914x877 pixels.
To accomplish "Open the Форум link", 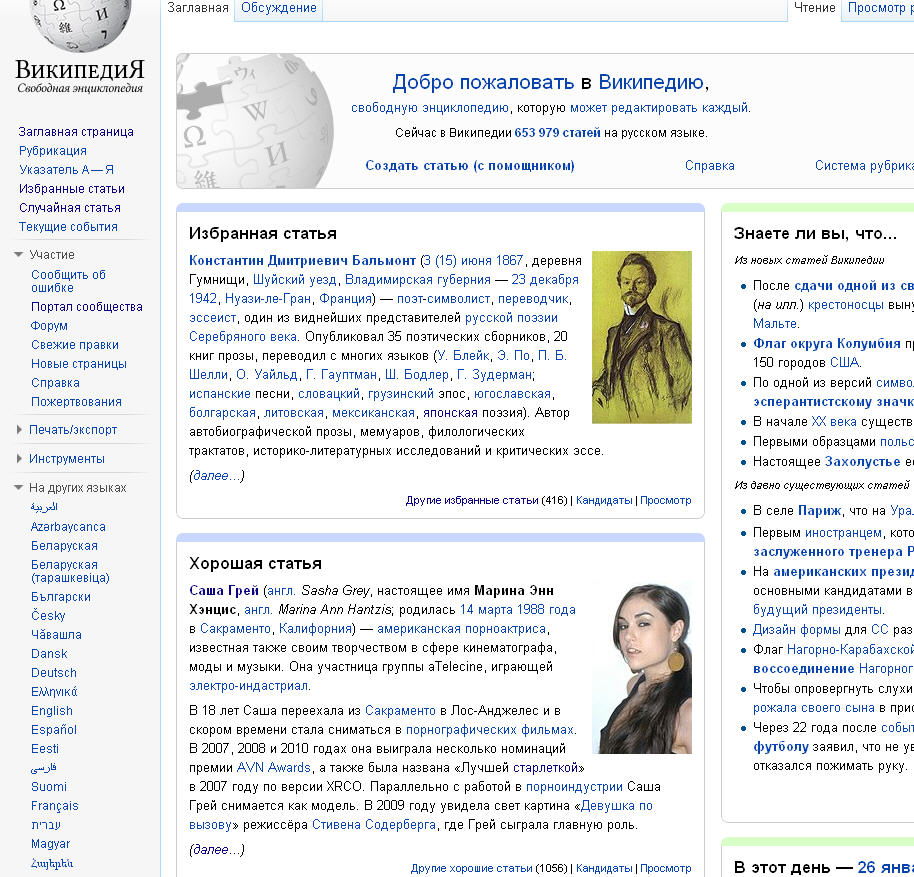I will pyautogui.click(x=49, y=326).
